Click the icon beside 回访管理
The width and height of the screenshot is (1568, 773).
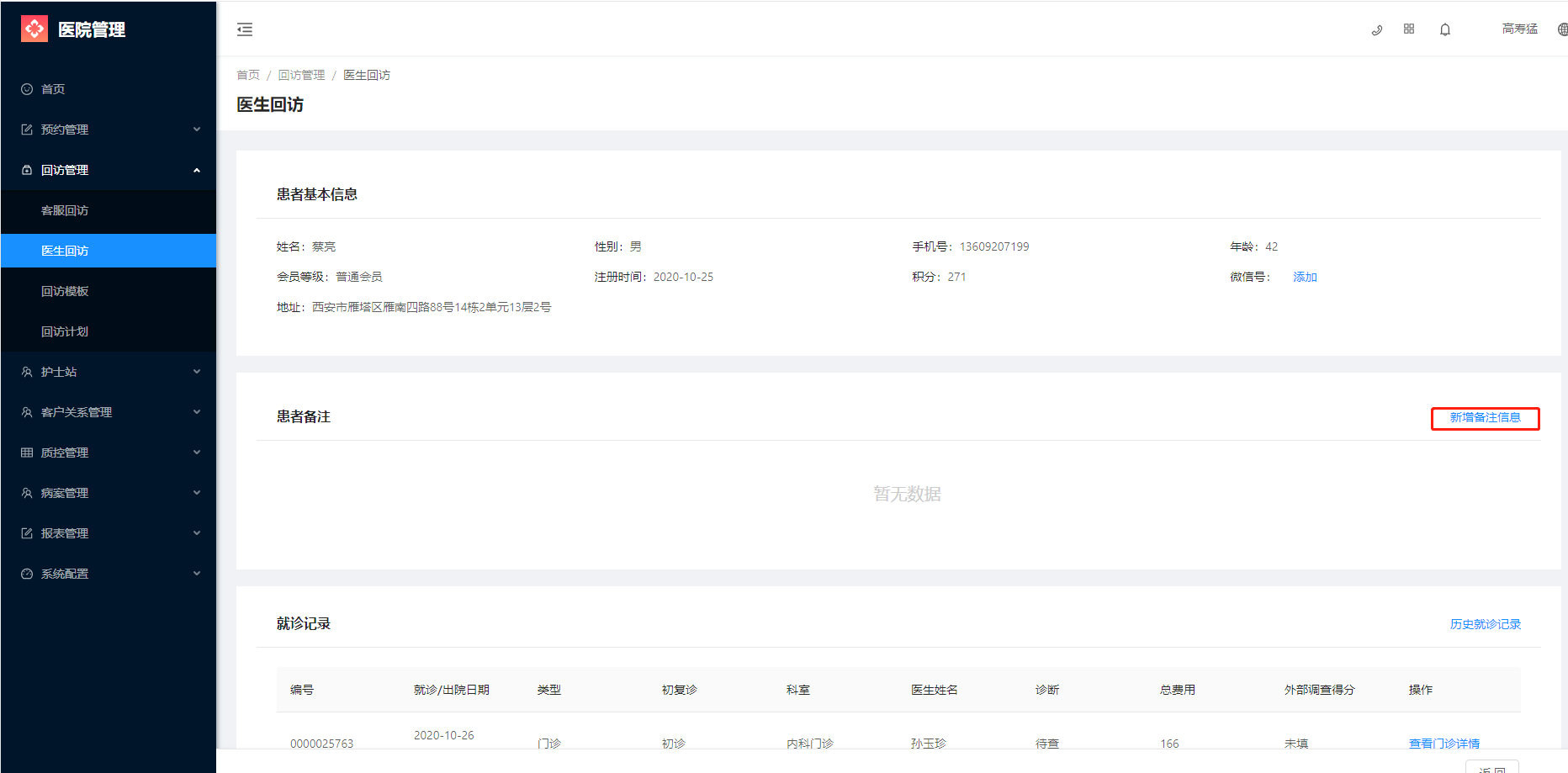tap(27, 170)
